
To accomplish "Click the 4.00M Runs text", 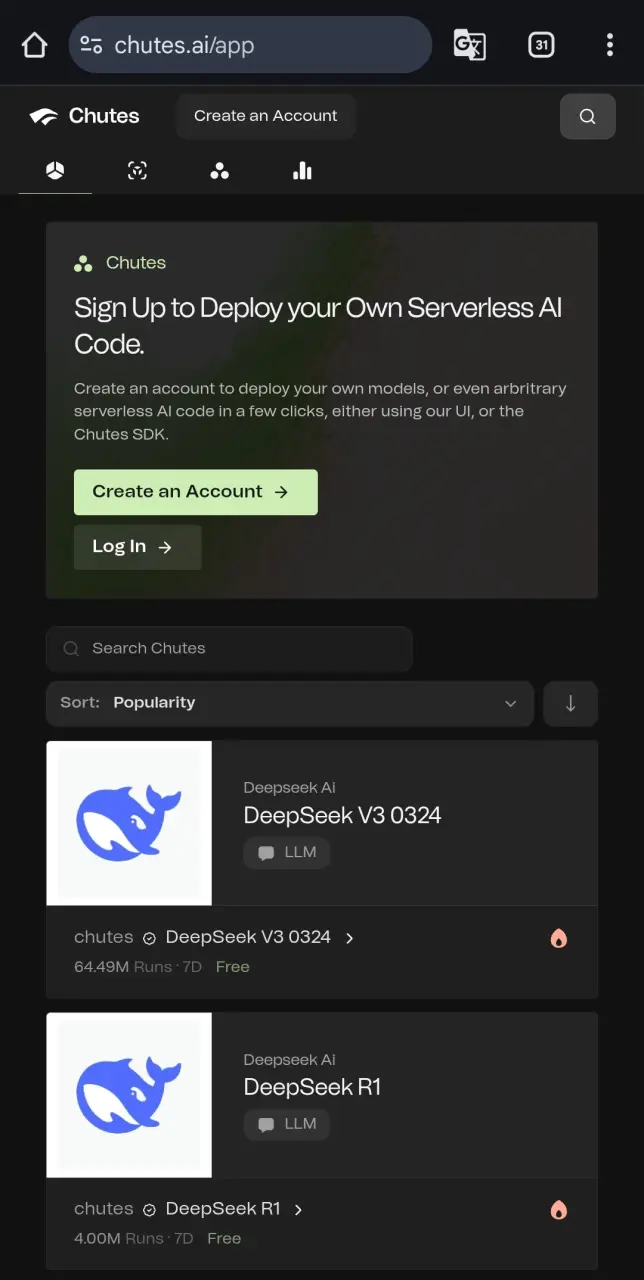I will click(x=119, y=1239).
